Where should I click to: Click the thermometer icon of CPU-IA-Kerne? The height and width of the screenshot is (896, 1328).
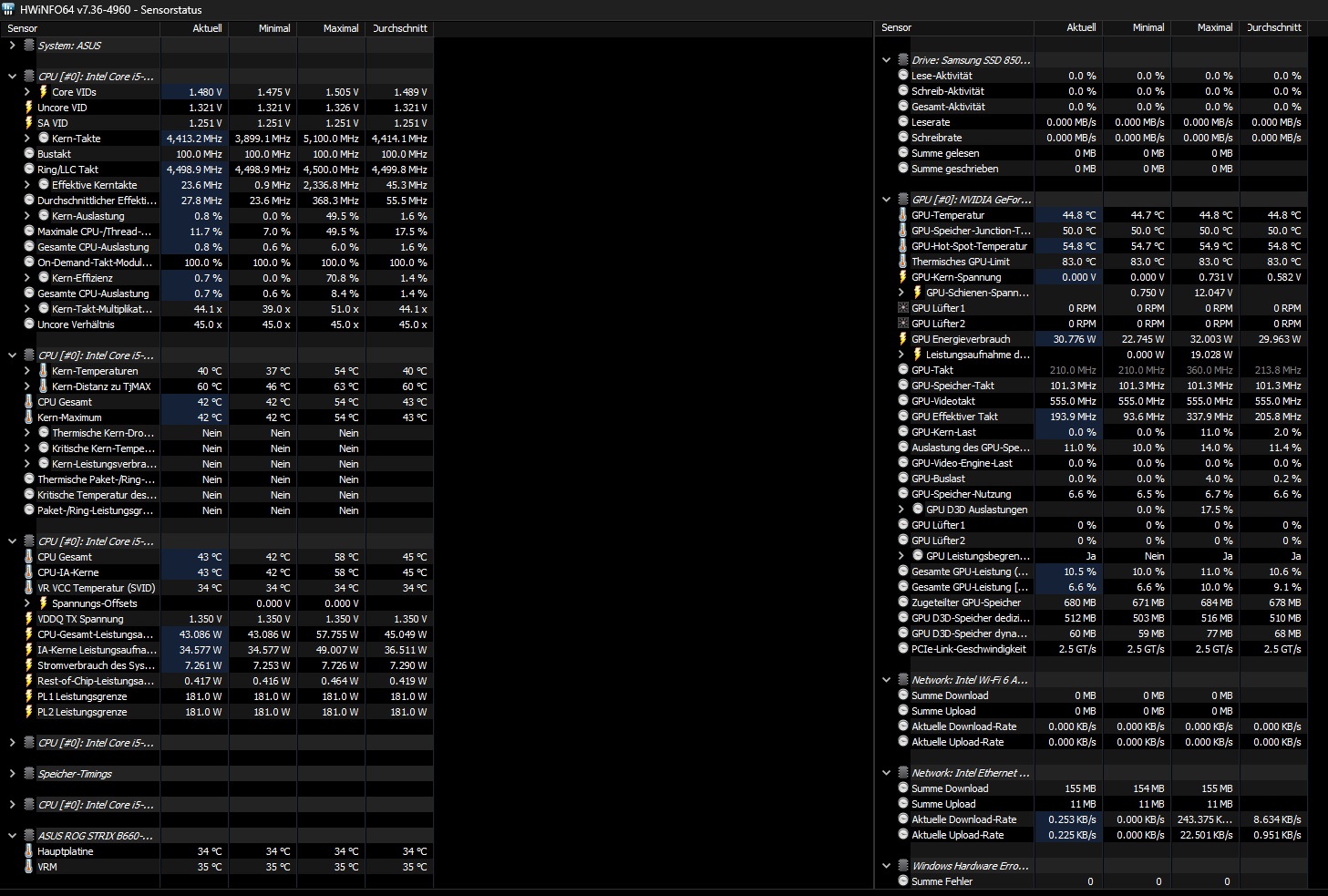(x=28, y=572)
